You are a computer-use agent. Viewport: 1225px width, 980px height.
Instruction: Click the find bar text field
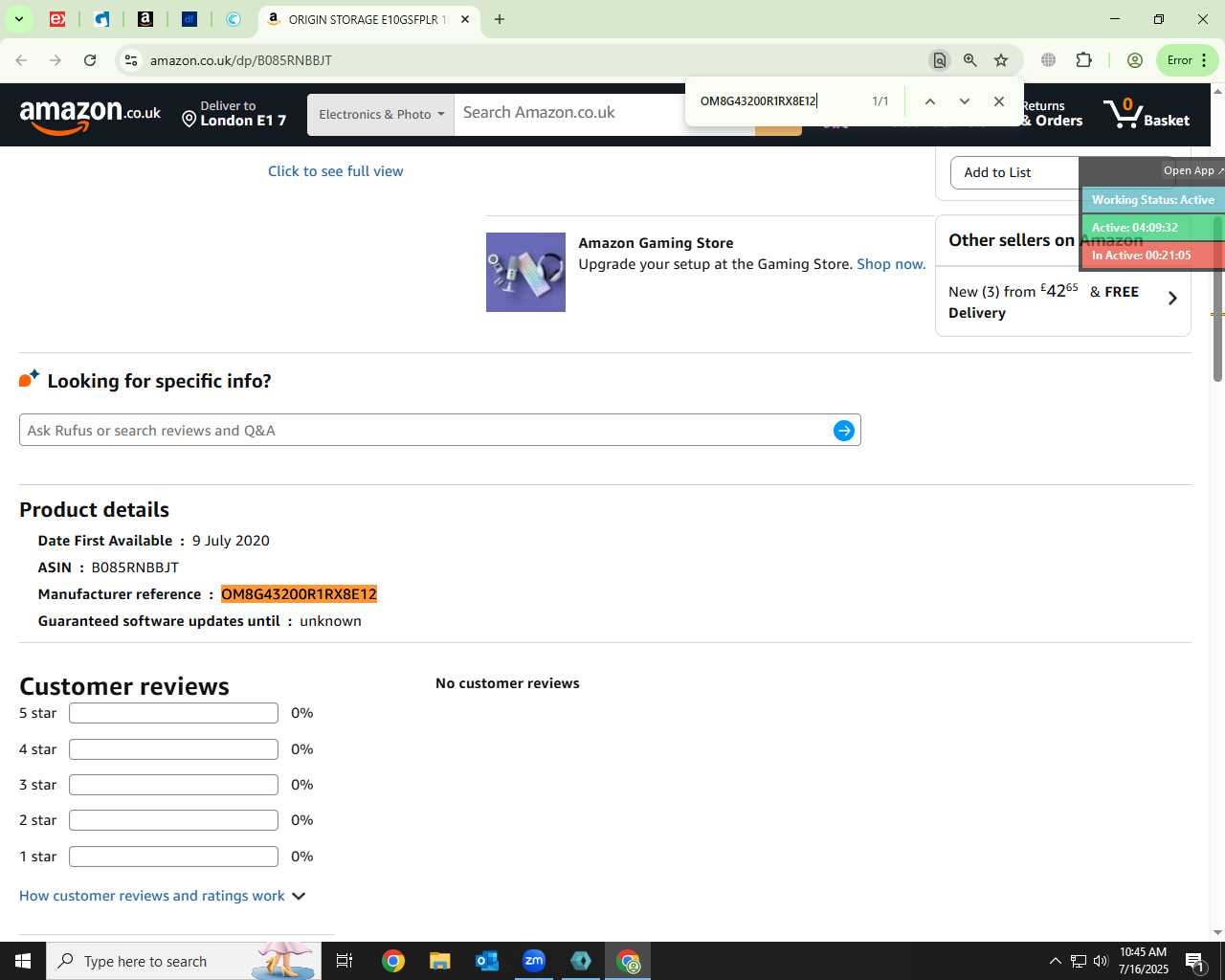coord(780,100)
